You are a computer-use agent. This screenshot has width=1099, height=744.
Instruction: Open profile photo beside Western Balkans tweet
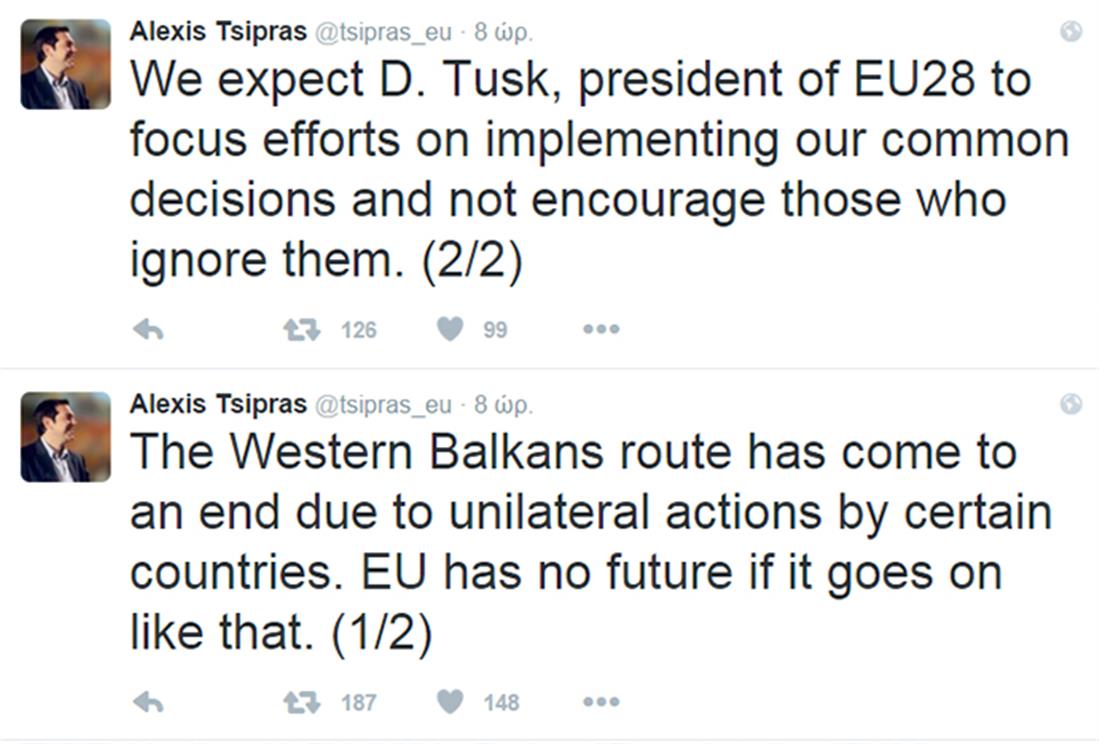click(66, 437)
